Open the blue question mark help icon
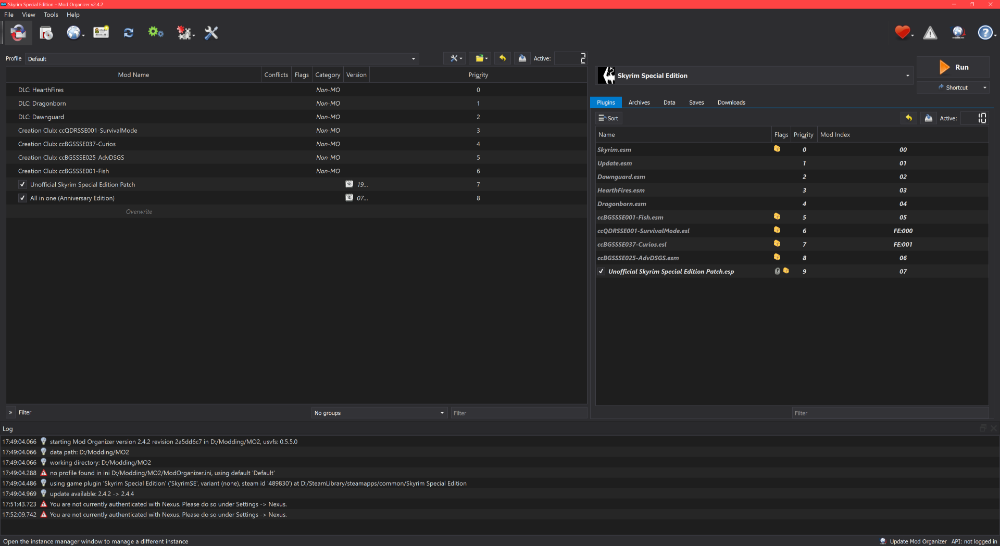The height and width of the screenshot is (546, 1000). [985, 33]
